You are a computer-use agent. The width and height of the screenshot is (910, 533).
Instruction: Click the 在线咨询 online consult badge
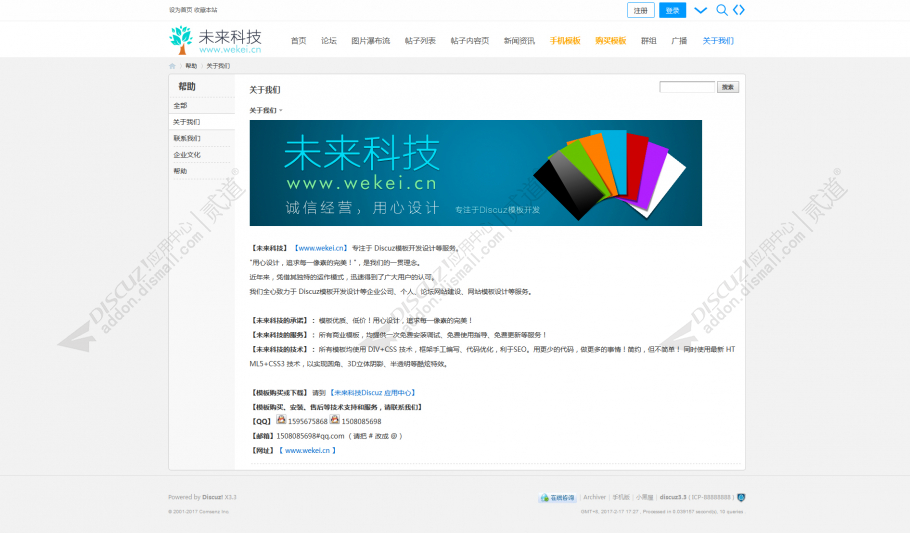[x=557, y=498]
